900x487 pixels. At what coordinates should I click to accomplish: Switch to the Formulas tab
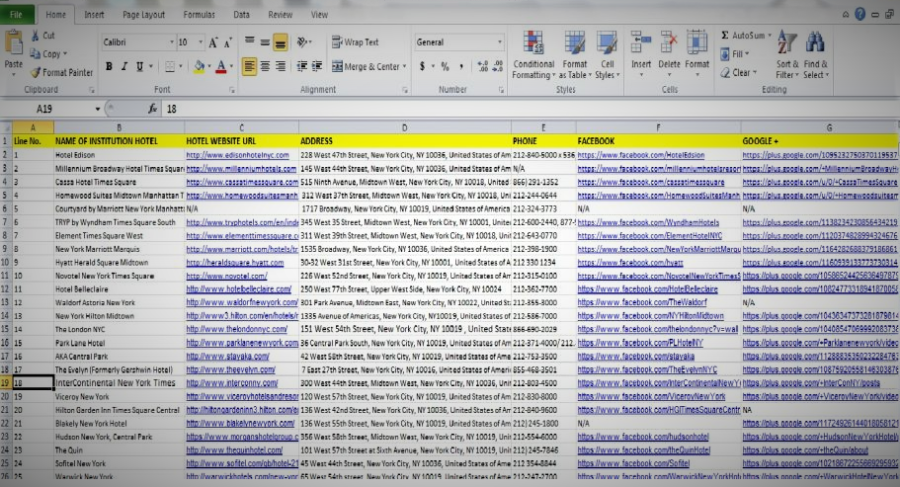(x=199, y=14)
